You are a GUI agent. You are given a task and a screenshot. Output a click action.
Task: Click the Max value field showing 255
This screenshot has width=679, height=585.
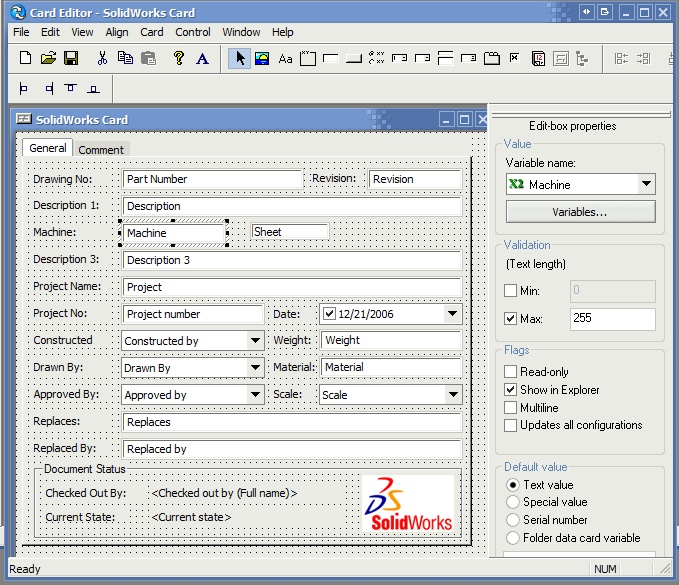point(612,319)
